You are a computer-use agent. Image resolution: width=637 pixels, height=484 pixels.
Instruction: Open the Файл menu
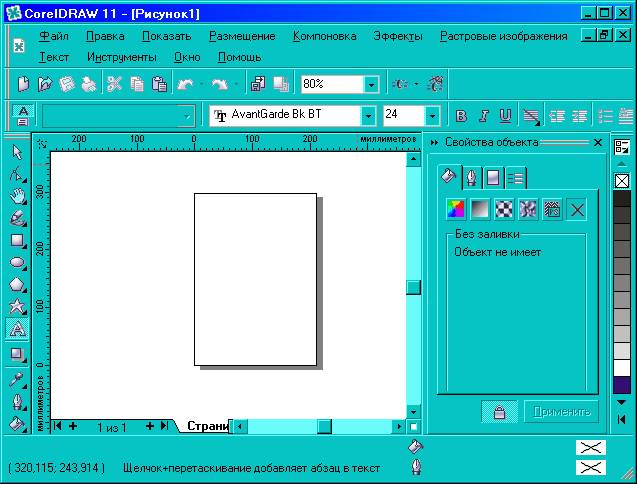point(54,36)
